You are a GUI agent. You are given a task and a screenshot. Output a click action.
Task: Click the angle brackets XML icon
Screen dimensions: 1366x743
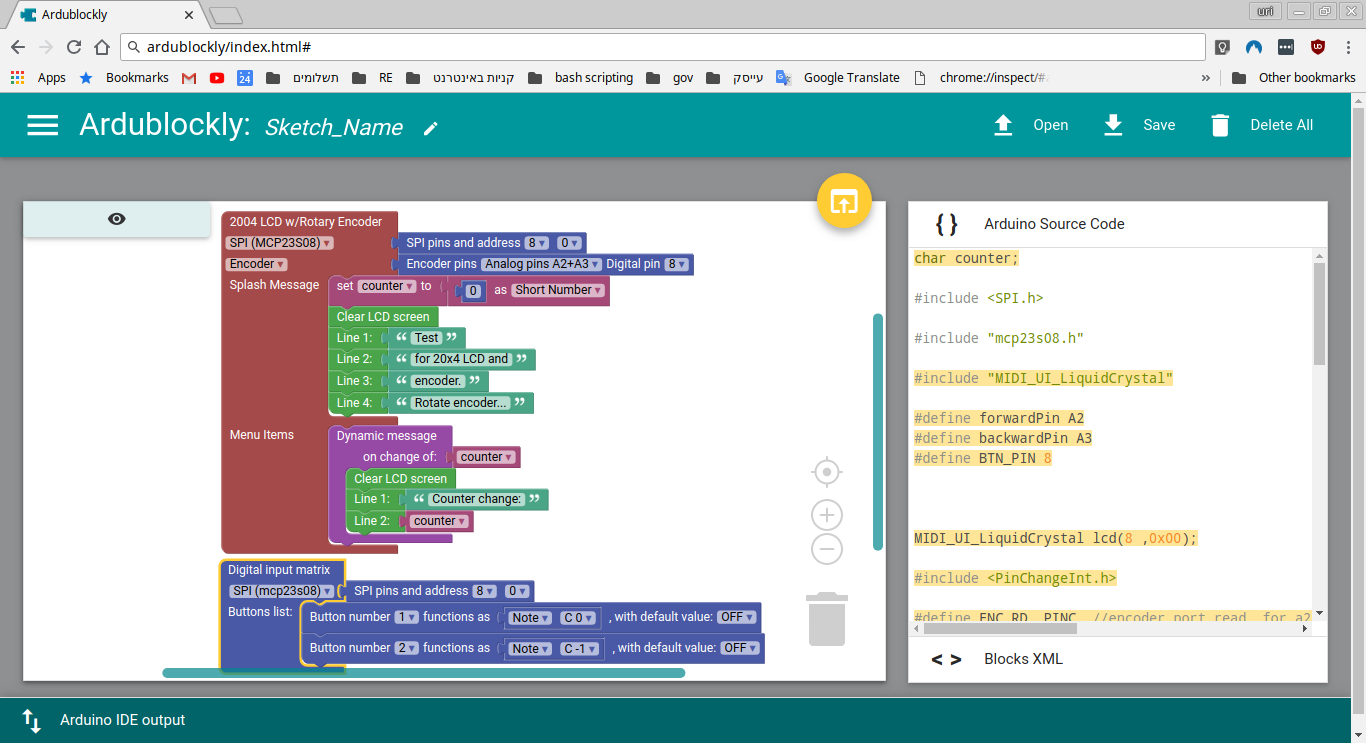pos(946,659)
